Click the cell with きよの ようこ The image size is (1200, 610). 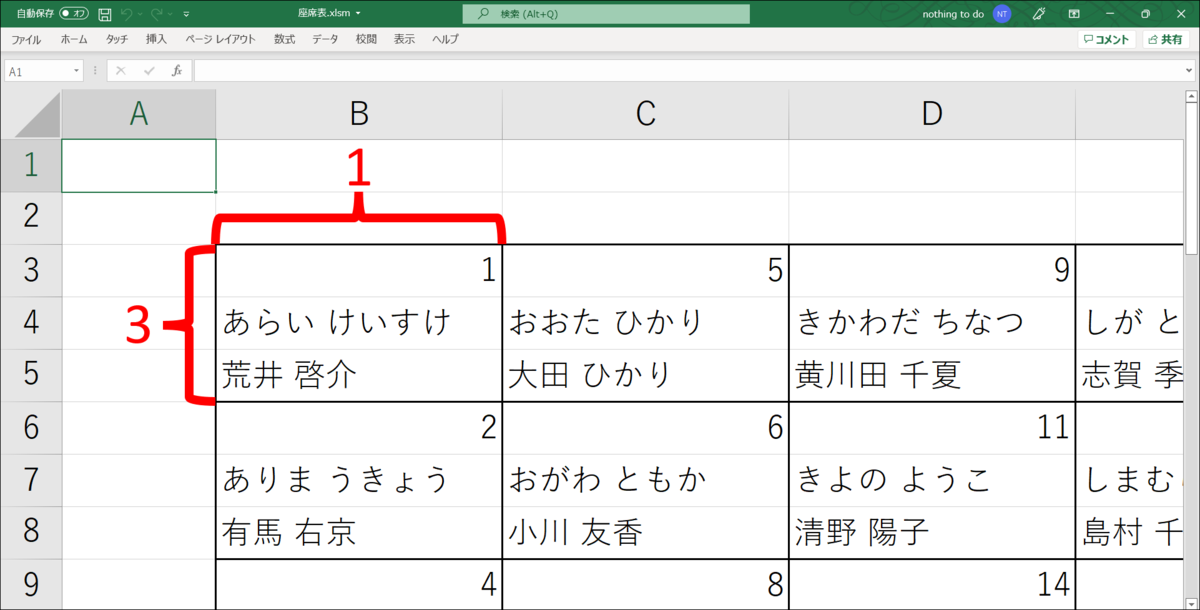932,480
